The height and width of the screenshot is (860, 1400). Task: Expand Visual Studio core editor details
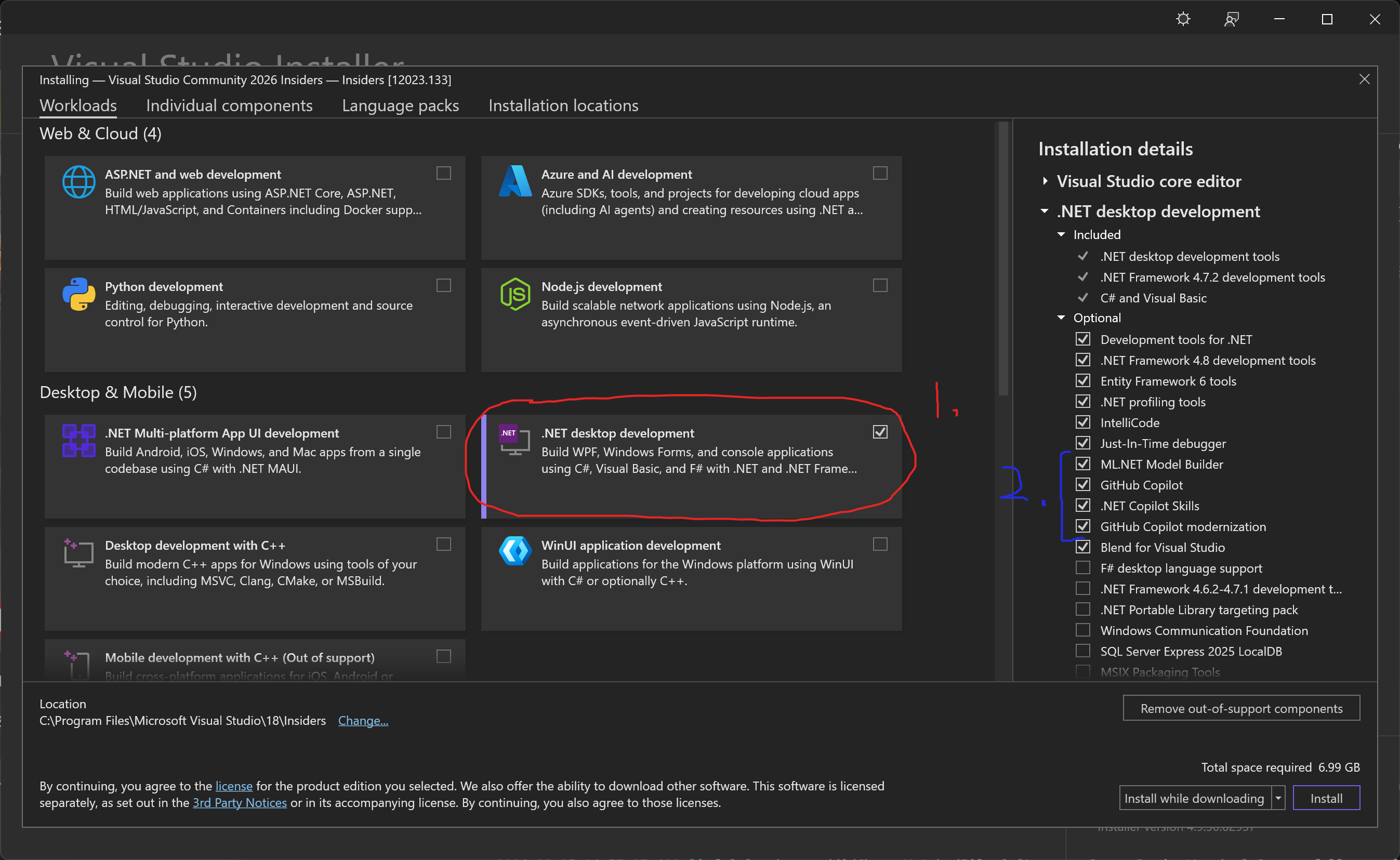[x=1045, y=181]
